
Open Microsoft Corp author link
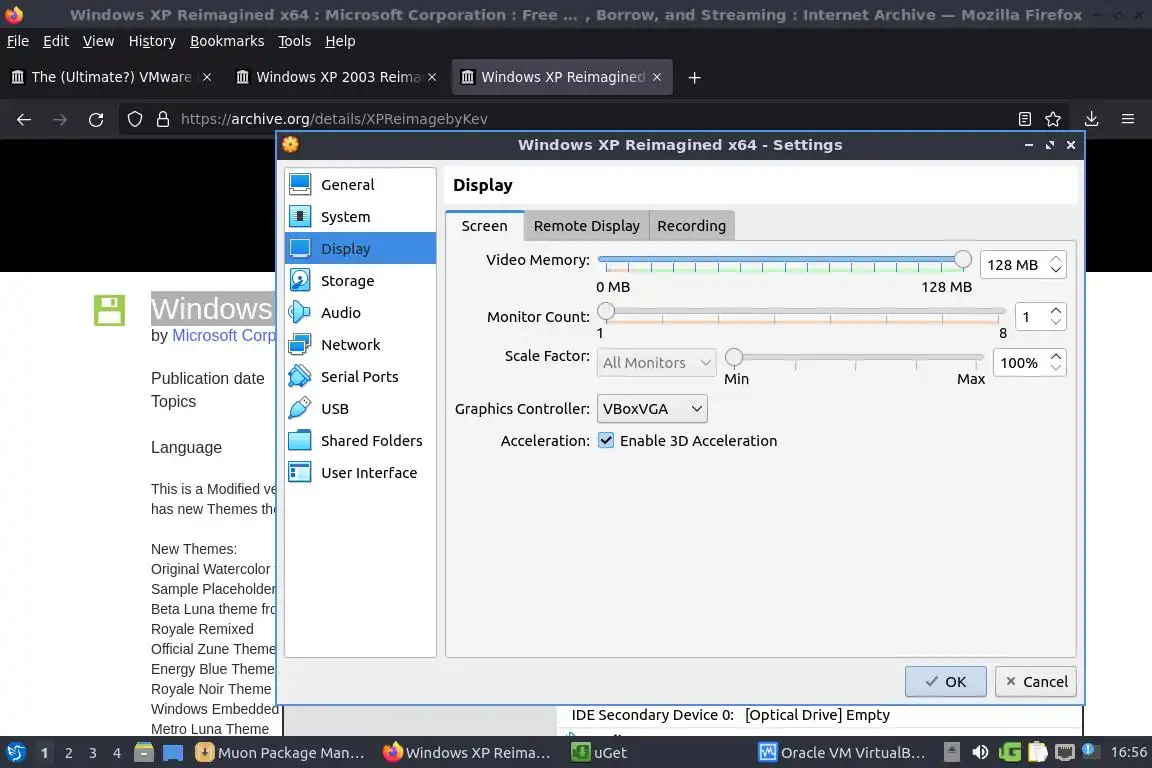223,335
